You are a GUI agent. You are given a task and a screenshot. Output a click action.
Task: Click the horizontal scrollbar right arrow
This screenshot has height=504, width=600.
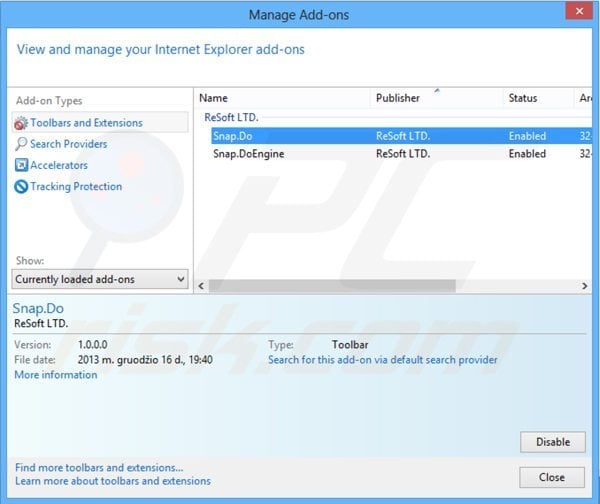click(584, 286)
